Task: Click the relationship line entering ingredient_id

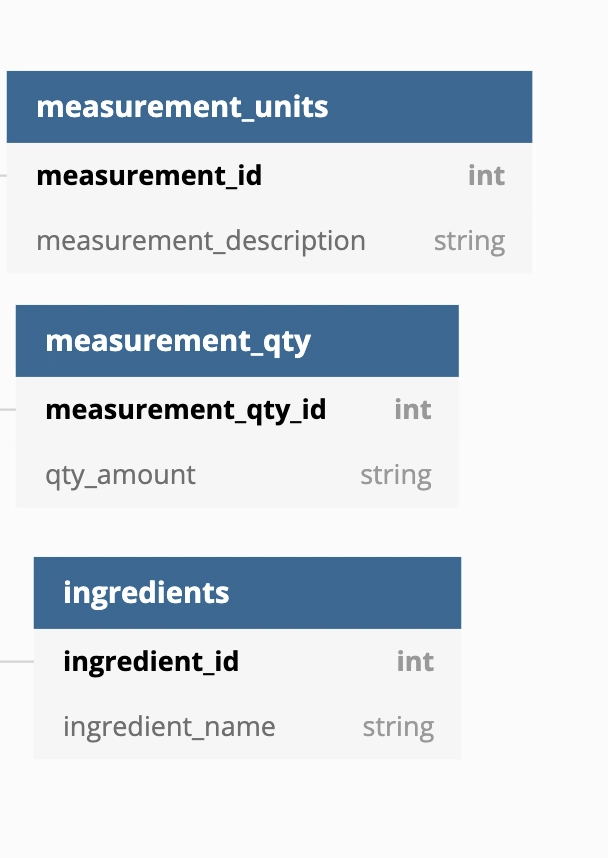Action: click(17, 662)
